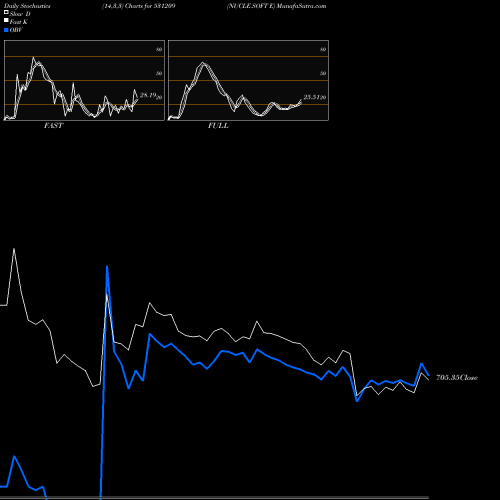This screenshot has width=500, height=500.
Task: Click the 28.19 value in FAST chart
Action: 148,95
